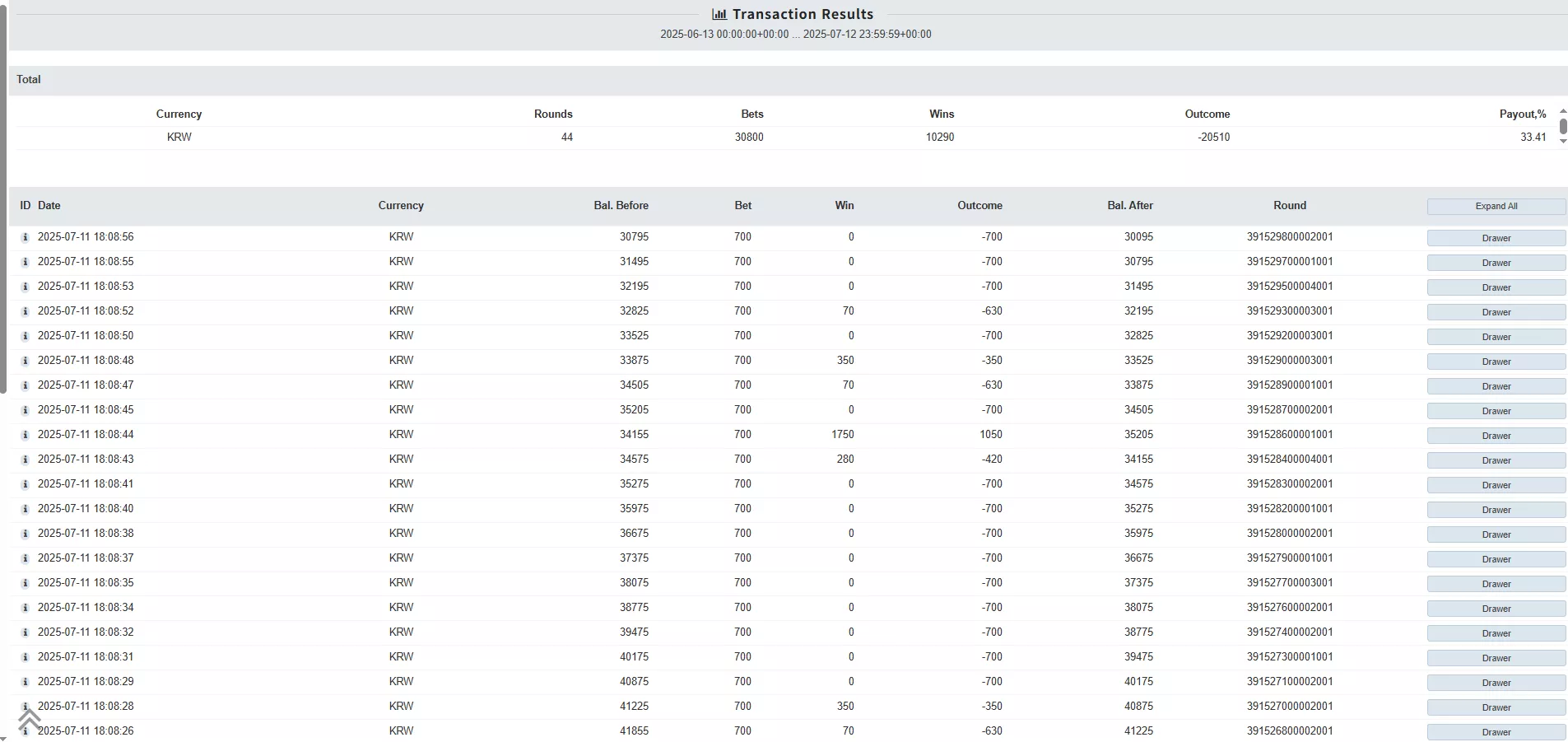
Task: Click info icon for 18:08:41 transaction
Action: point(26,484)
